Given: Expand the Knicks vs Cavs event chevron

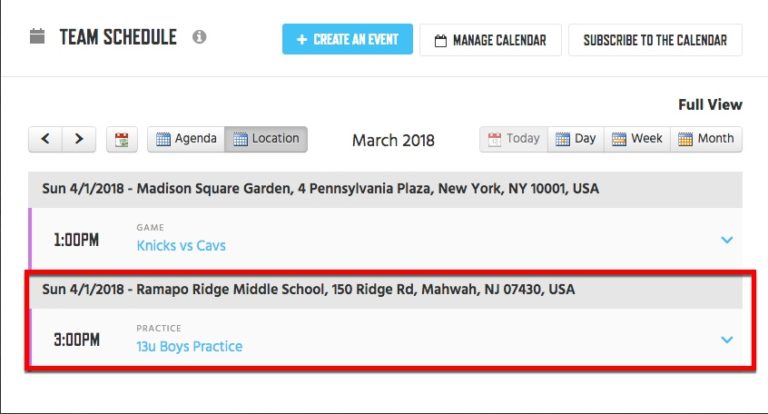Looking at the screenshot, I should click(727, 240).
